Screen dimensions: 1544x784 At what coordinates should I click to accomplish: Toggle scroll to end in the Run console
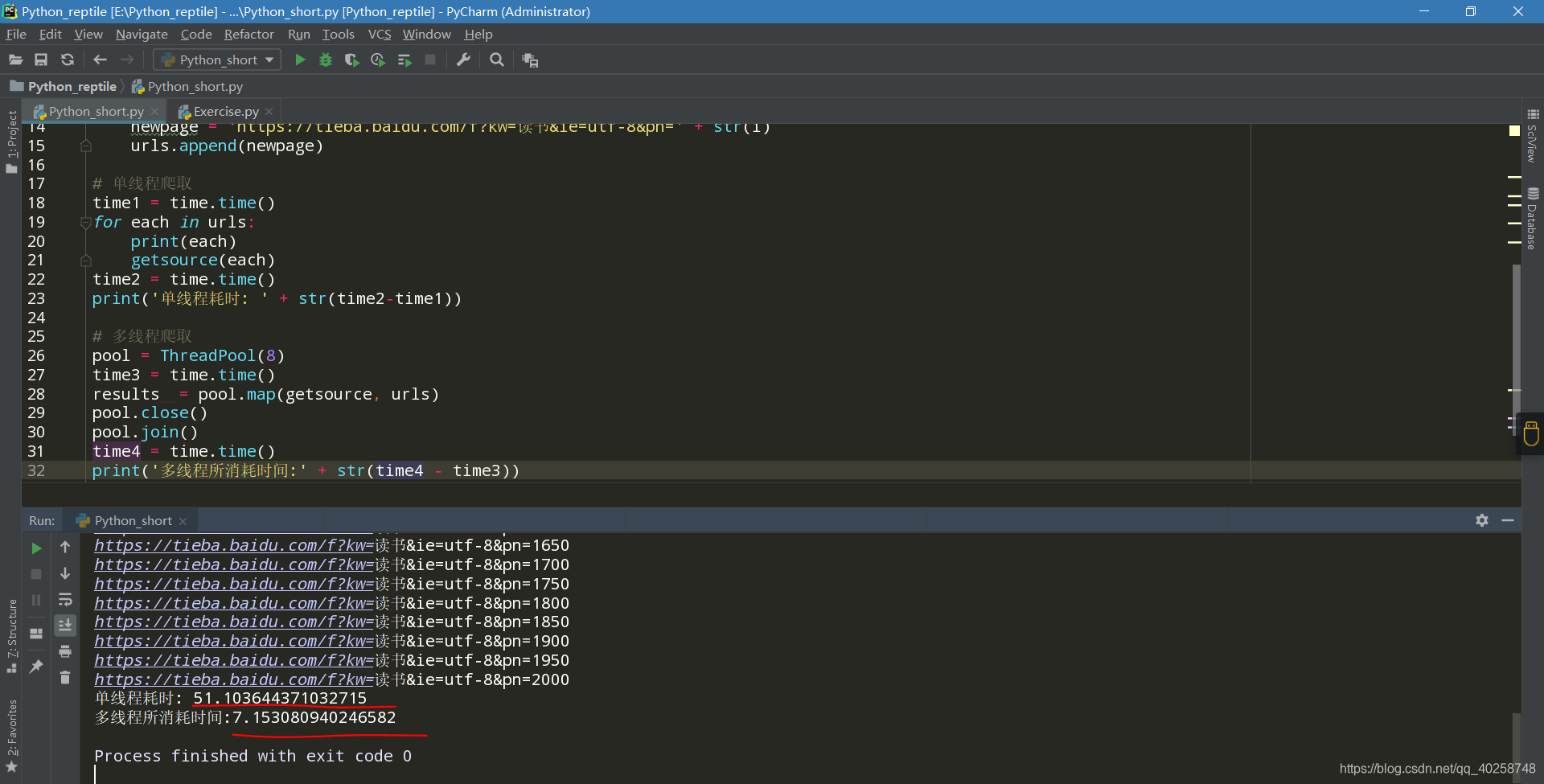pyautogui.click(x=65, y=625)
